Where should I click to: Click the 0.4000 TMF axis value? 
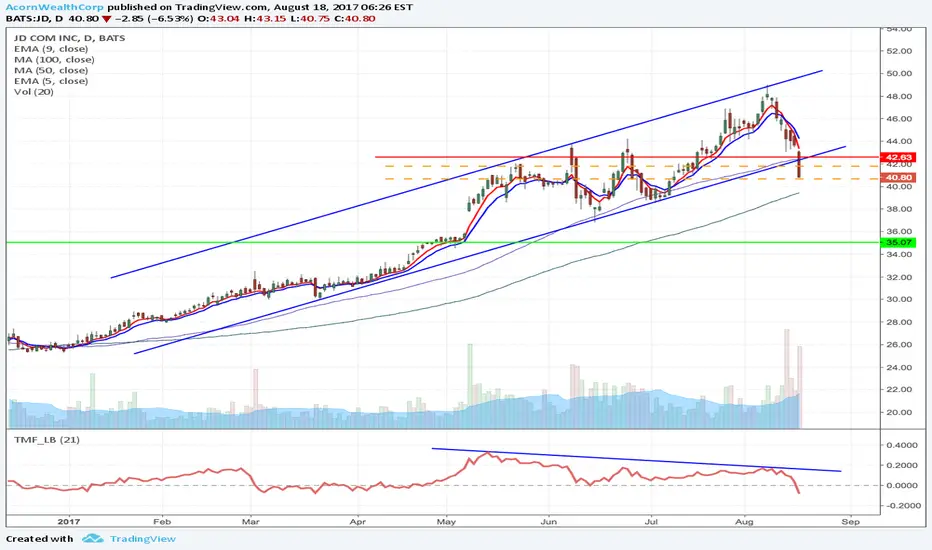(902, 445)
